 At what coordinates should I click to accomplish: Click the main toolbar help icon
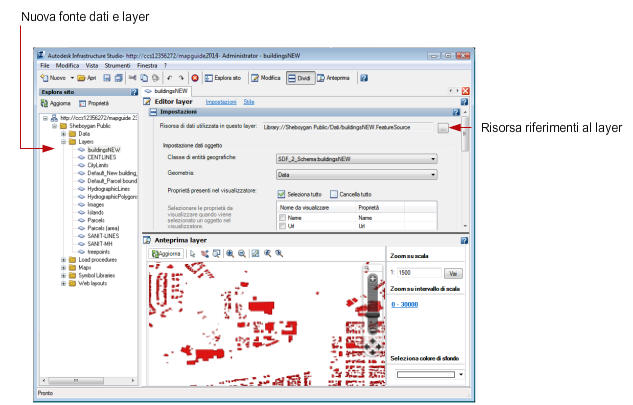coord(364,78)
